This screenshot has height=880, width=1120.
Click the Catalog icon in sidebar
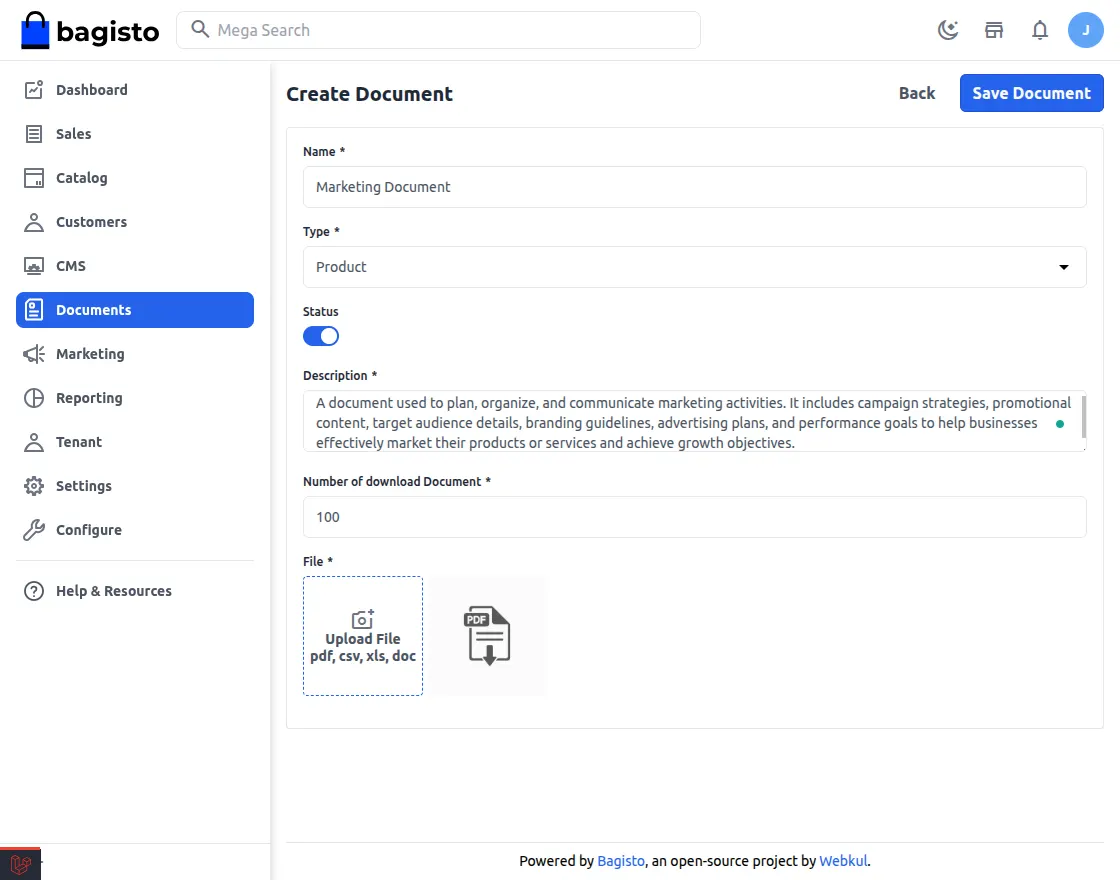tap(34, 178)
